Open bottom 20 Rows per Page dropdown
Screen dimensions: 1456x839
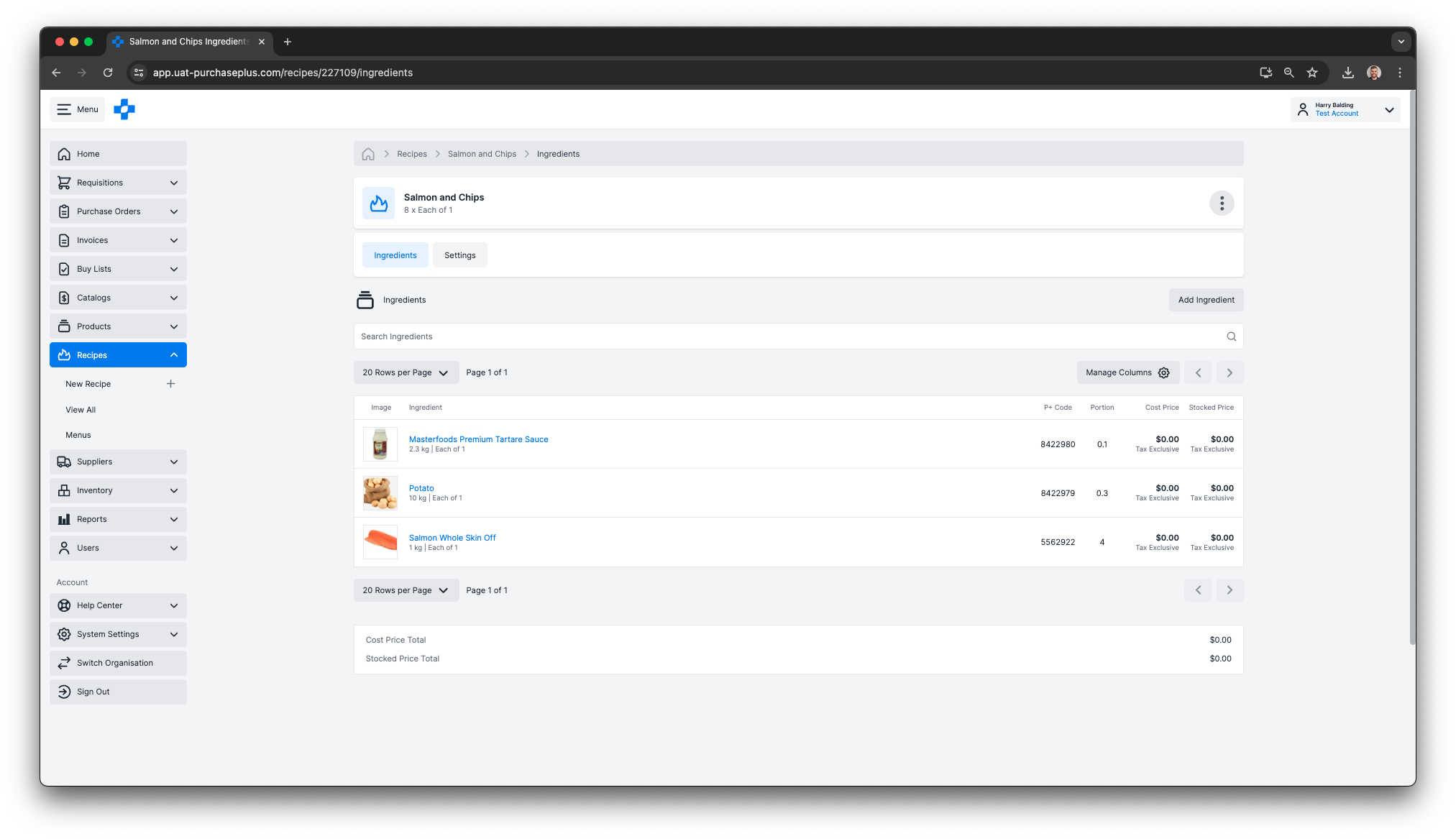pos(406,590)
